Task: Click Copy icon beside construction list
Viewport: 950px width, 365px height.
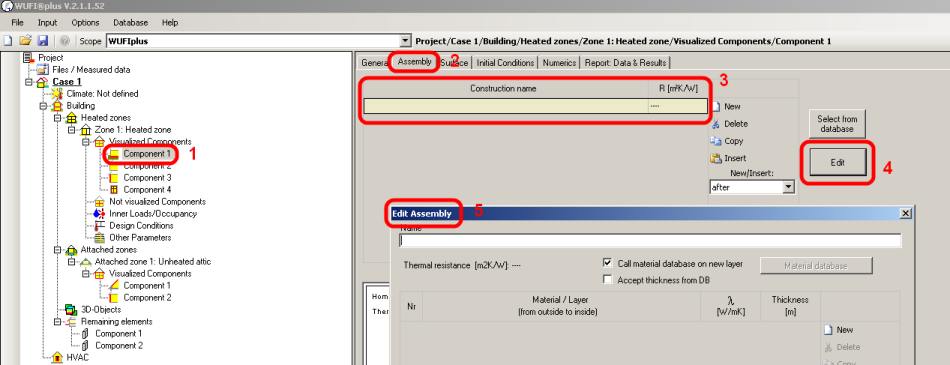Action: point(715,141)
